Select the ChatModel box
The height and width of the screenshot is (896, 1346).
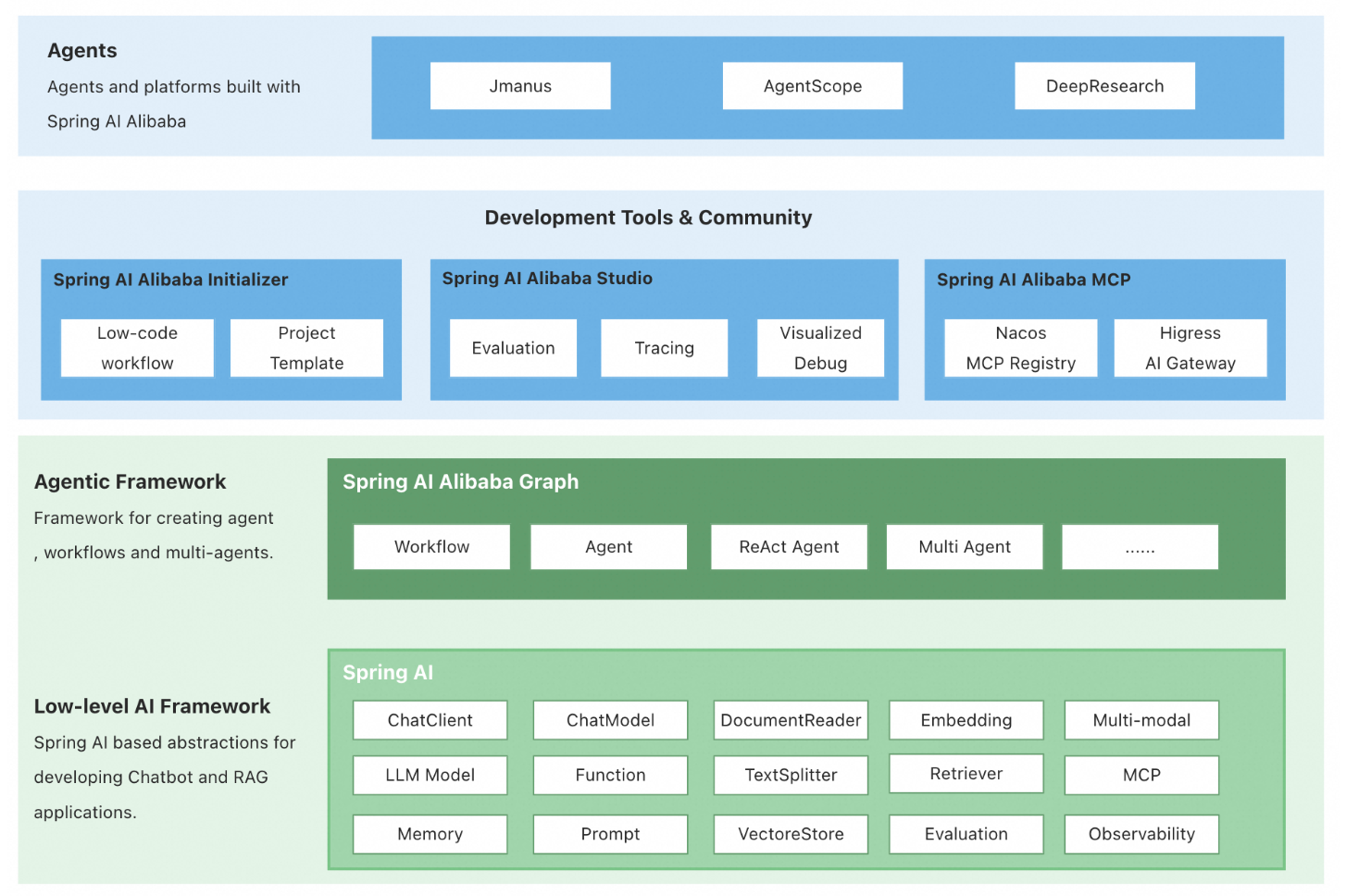coord(610,720)
